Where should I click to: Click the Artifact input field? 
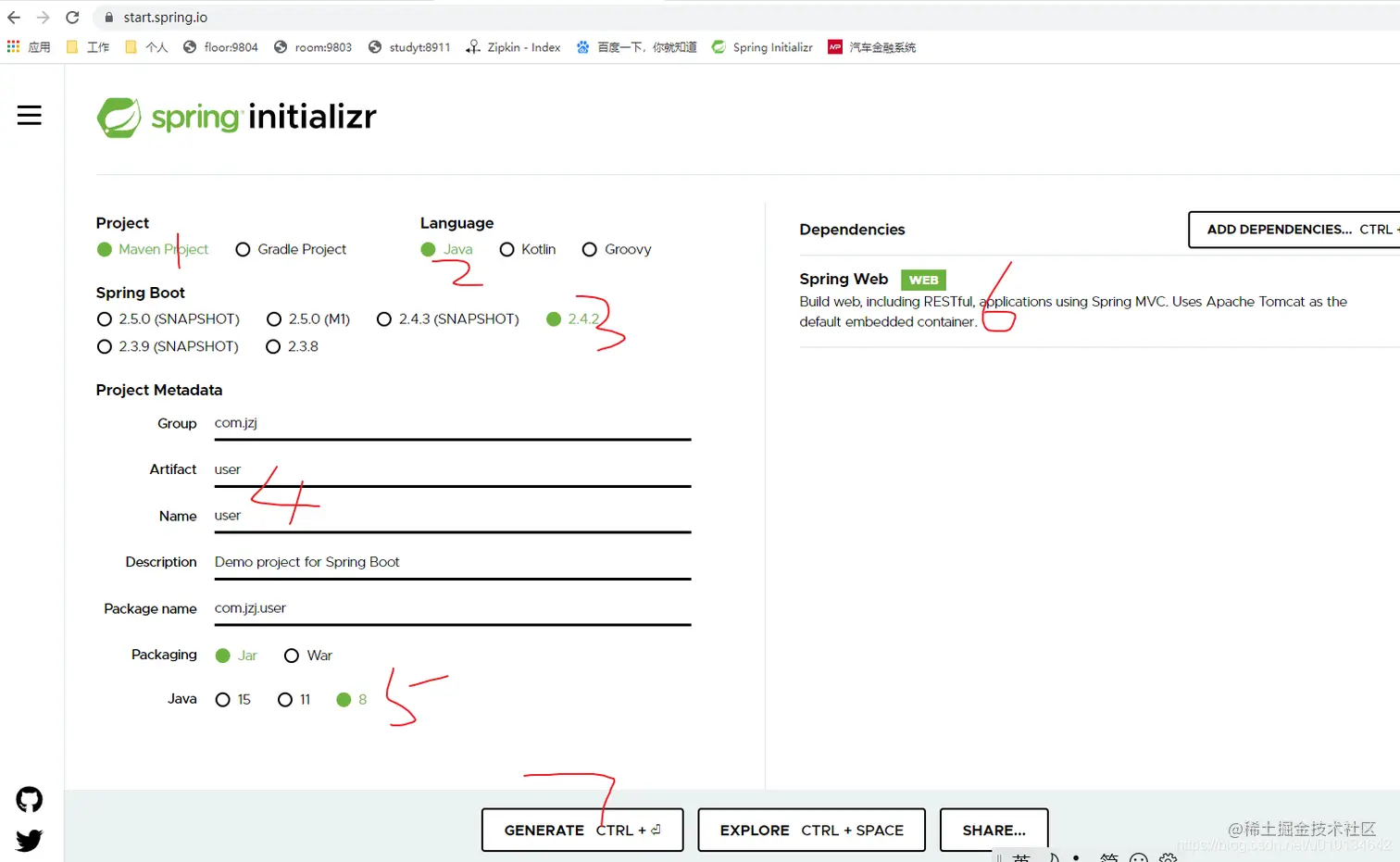coord(453,470)
